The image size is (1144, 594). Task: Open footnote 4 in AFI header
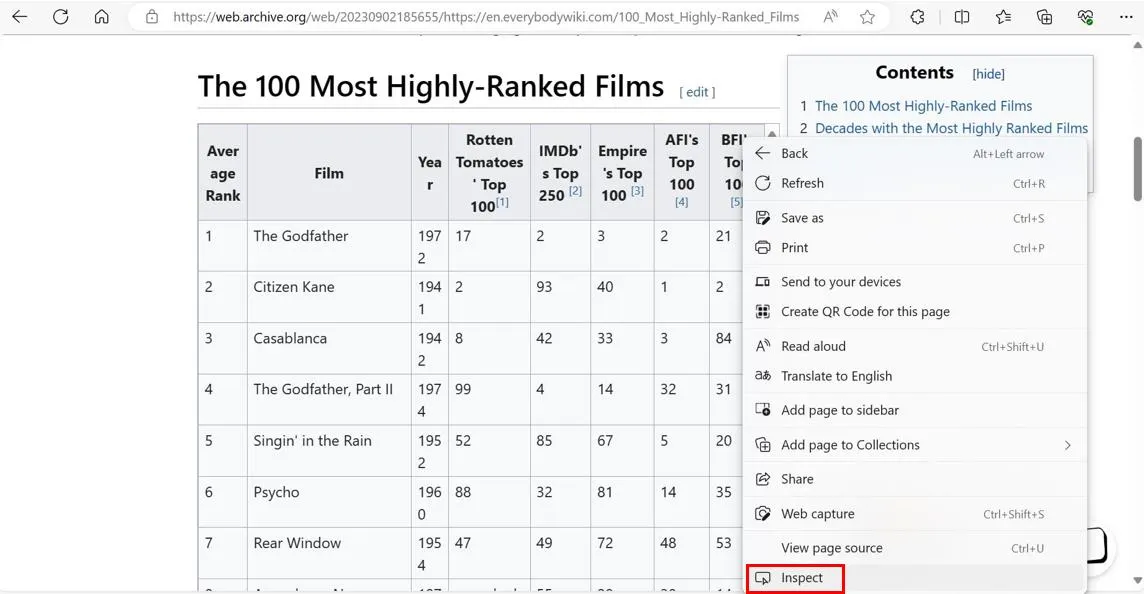pyautogui.click(x=681, y=202)
